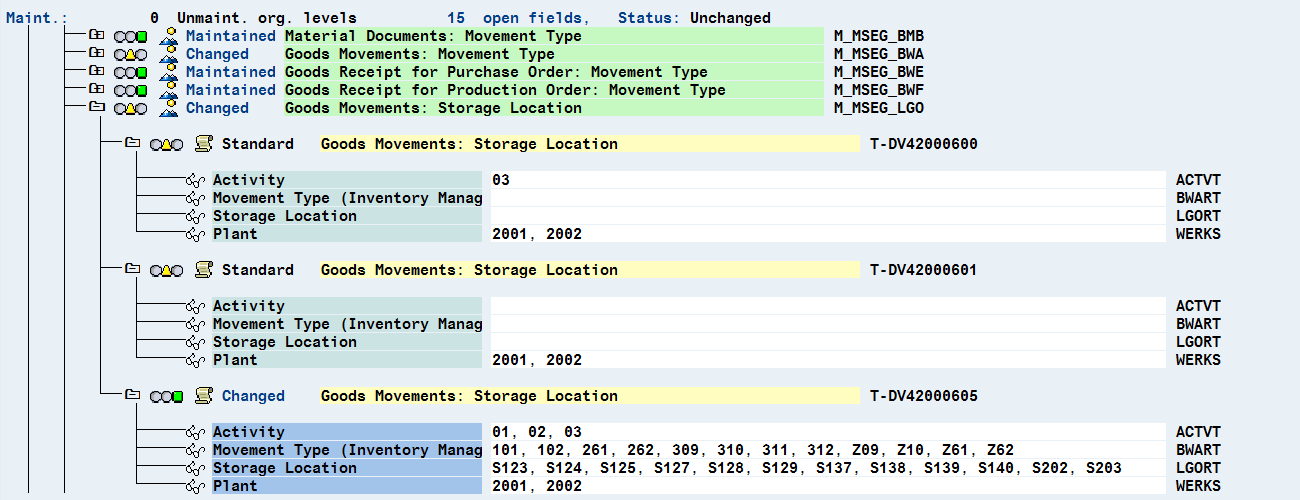Click authorization object icon for M_MSEG_BMB
The height and width of the screenshot is (500, 1300).
click(169, 36)
